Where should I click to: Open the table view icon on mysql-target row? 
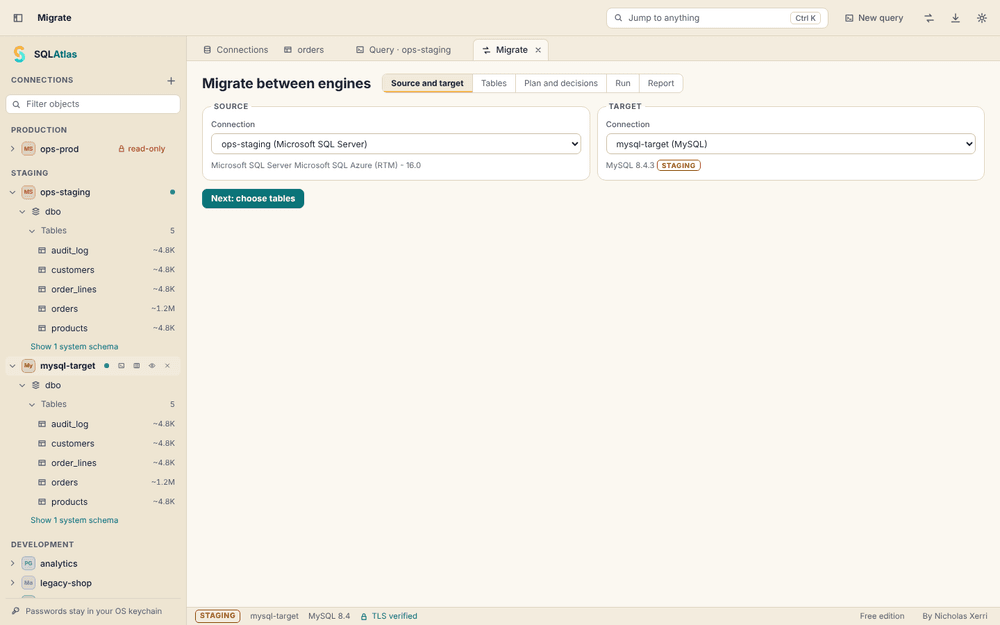pos(136,365)
